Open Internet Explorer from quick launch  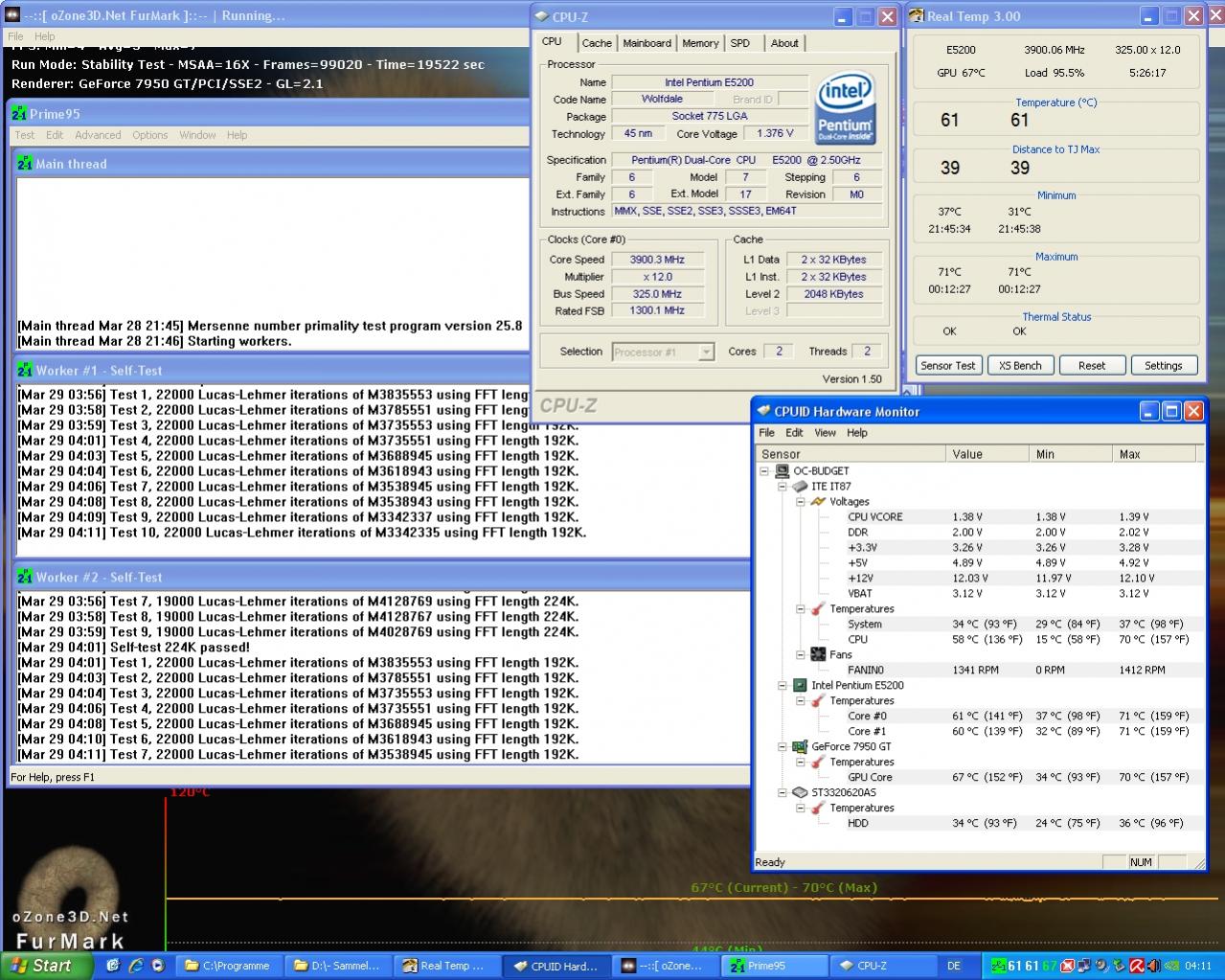click(x=135, y=966)
